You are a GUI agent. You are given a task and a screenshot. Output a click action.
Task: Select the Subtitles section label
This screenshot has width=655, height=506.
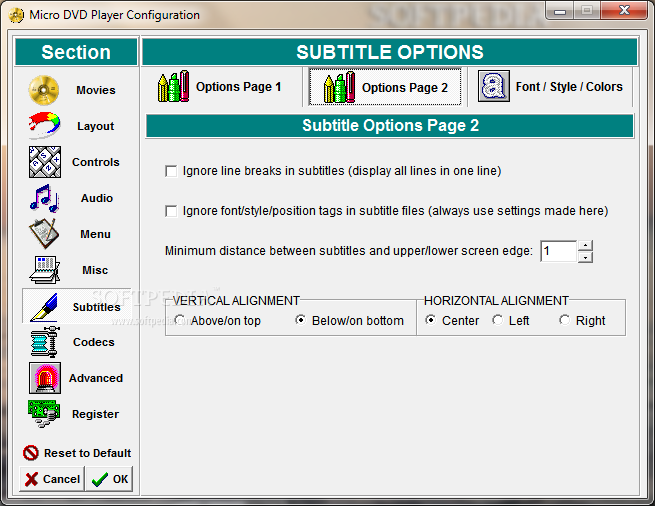click(x=96, y=307)
